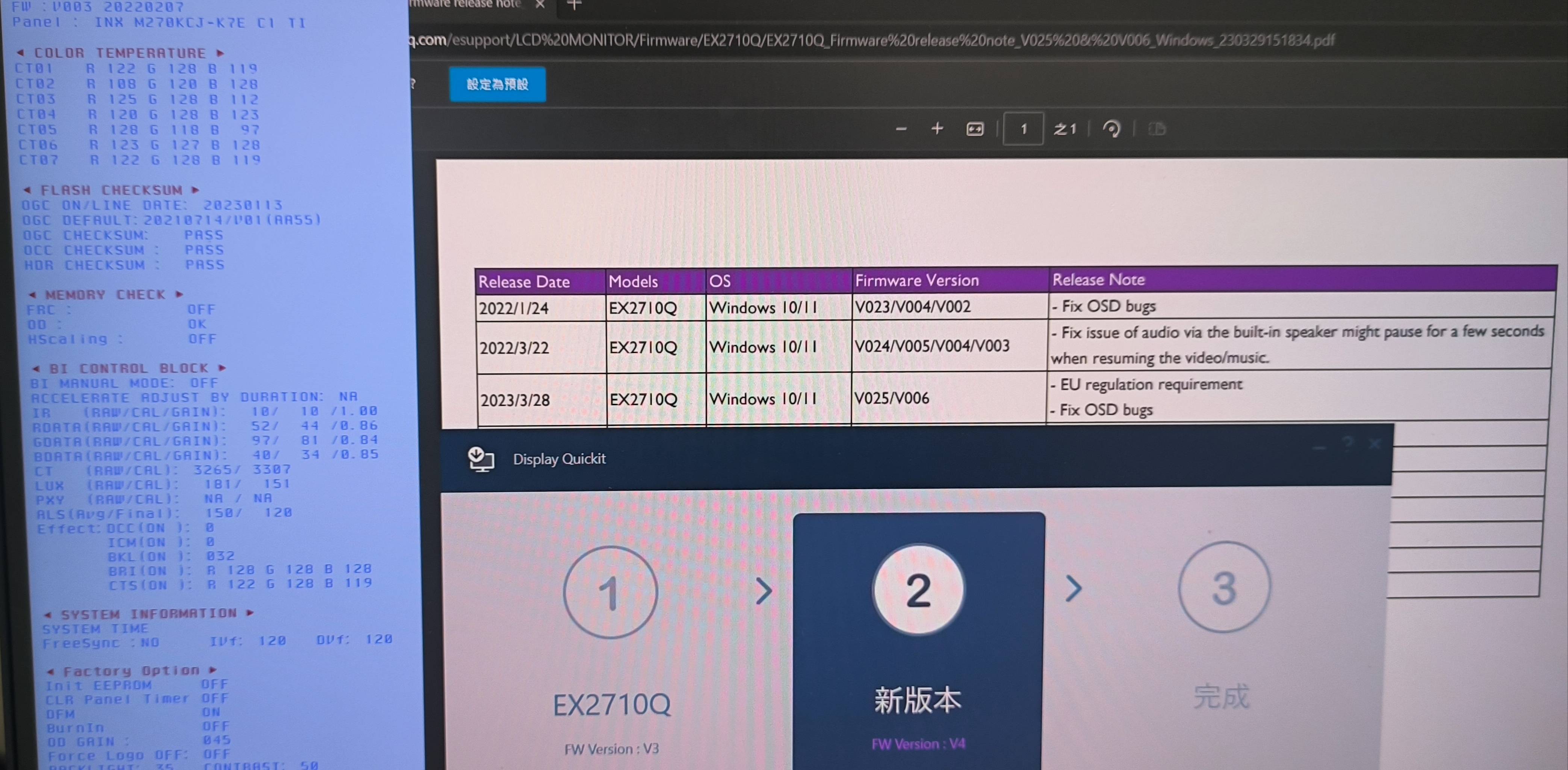This screenshot has width=1568, height=770.
Task: Select the CT07 color temperature row
Action: coord(139,160)
